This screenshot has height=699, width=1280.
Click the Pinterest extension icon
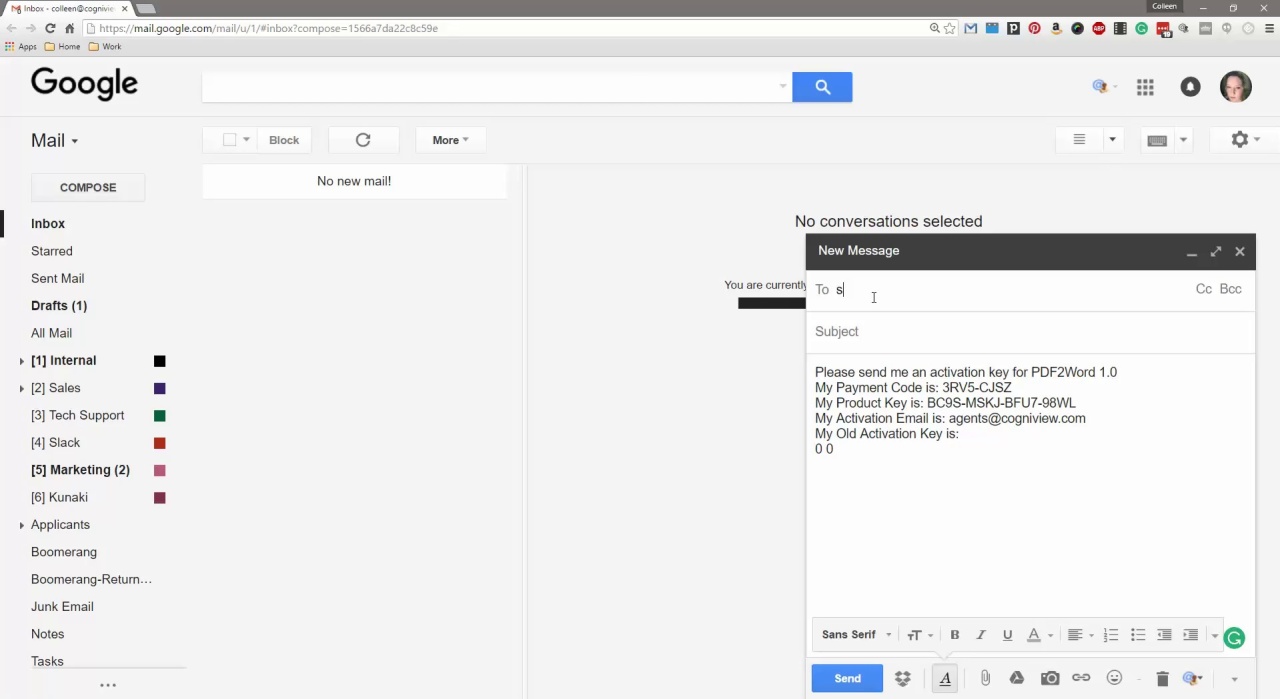[1034, 28]
